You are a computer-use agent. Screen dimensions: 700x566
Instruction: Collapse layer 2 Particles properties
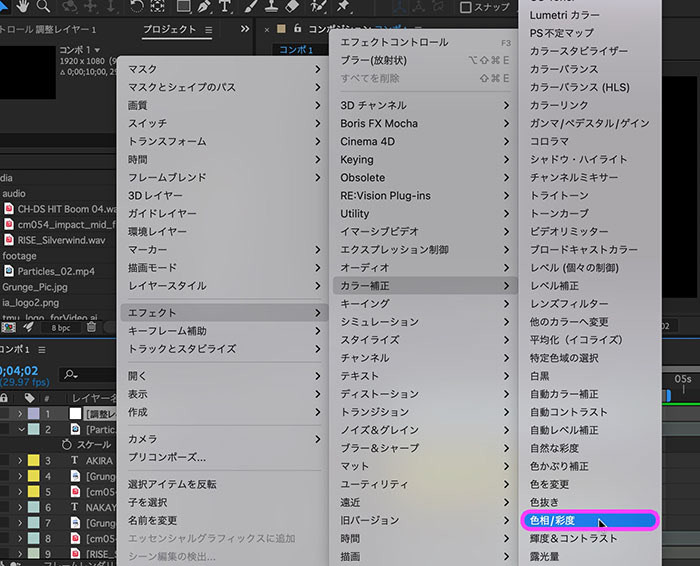[x=21, y=429]
